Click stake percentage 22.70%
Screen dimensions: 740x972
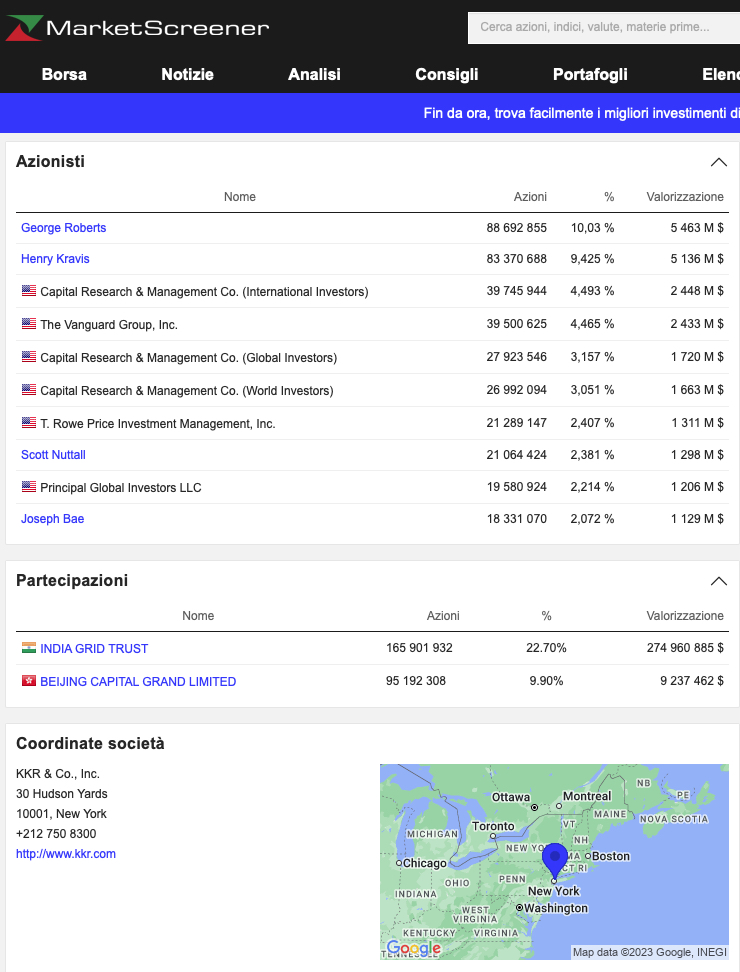546,647
